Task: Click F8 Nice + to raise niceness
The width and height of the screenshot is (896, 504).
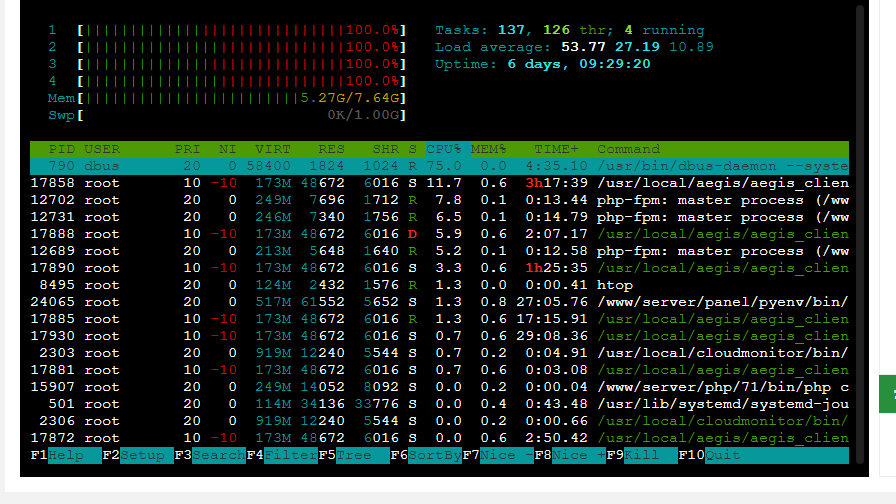Action: 570,455
